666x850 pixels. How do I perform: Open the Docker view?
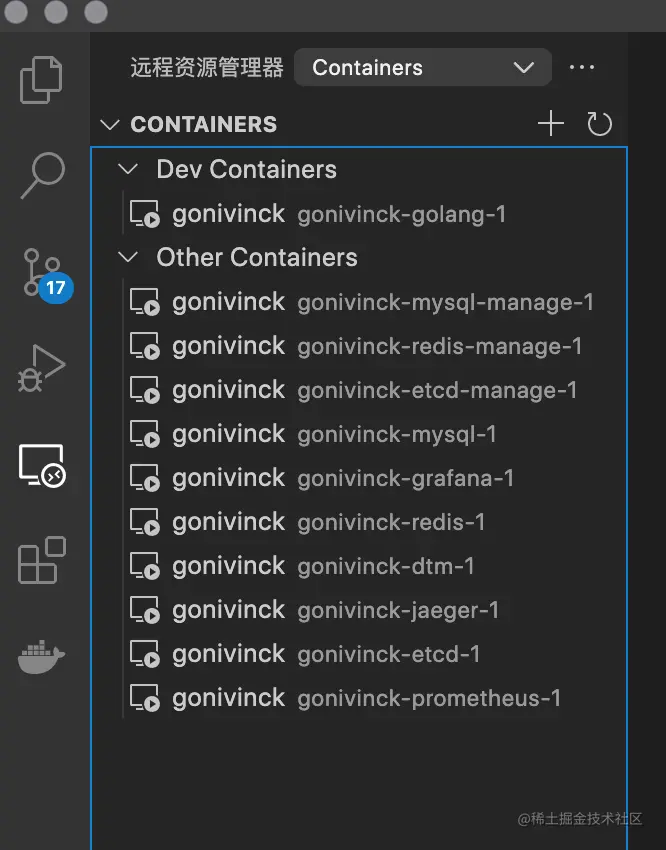tap(42, 657)
